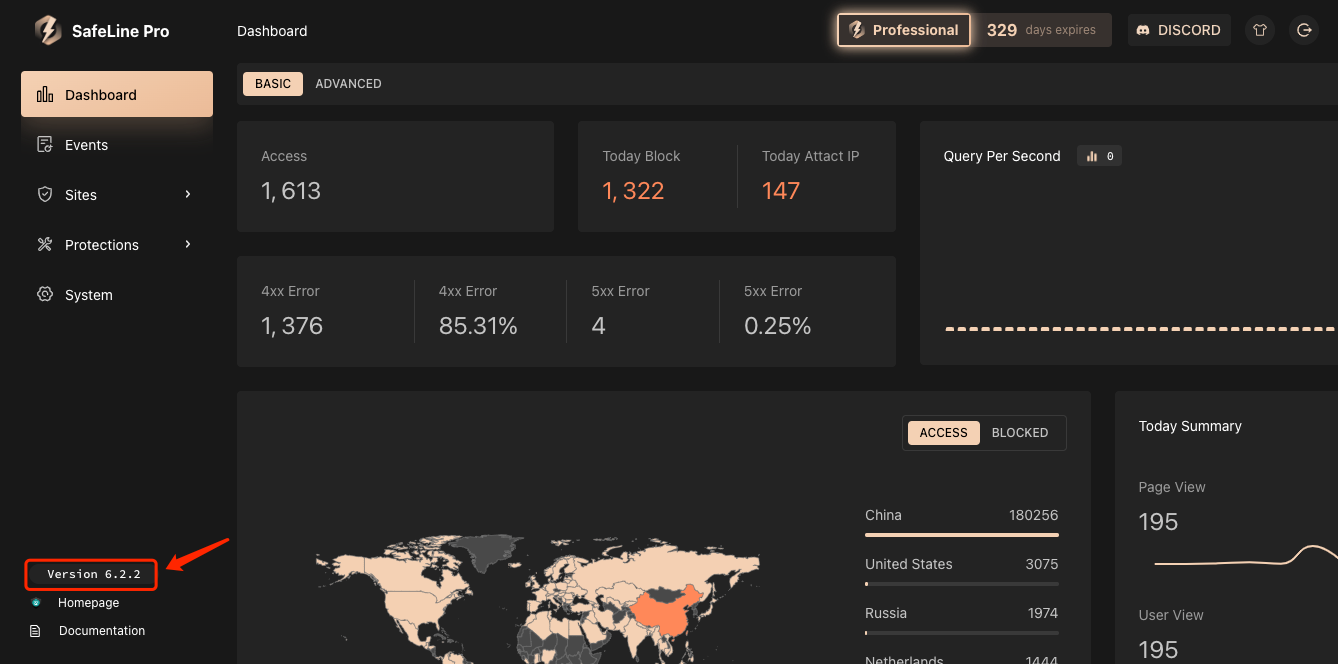The image size is (1338, 664).
Task: Click the Events sidebar icon
Action: click(45, 145)
